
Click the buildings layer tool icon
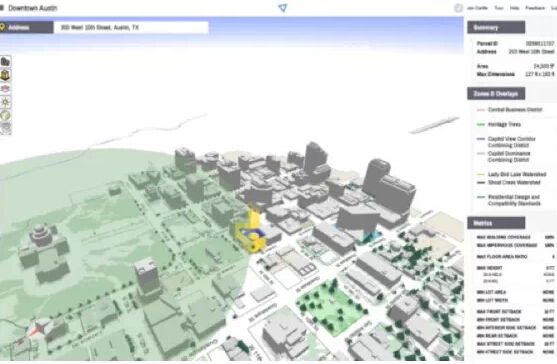pos(5,62)
